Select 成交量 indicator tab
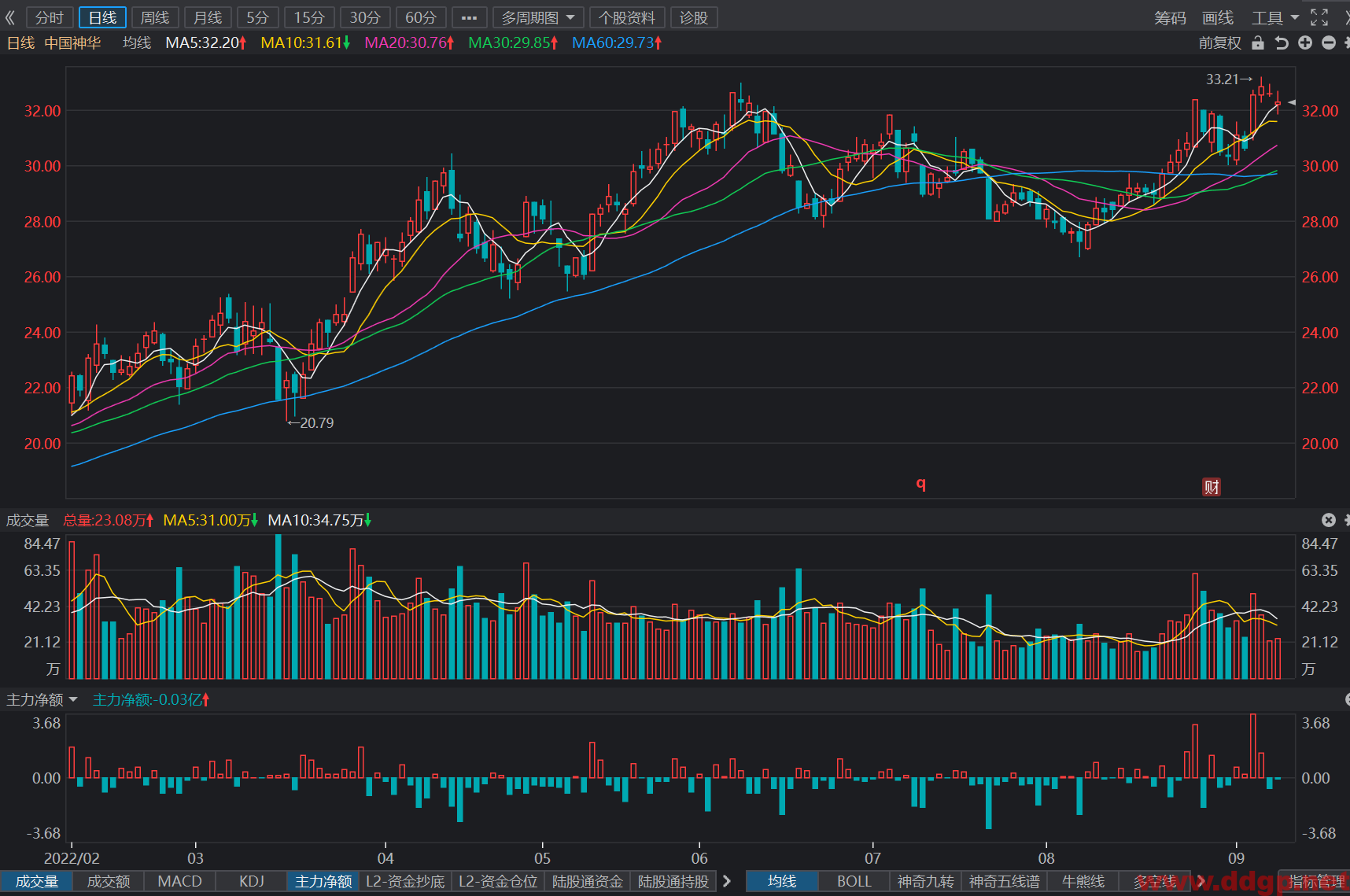 pos(37,881)
